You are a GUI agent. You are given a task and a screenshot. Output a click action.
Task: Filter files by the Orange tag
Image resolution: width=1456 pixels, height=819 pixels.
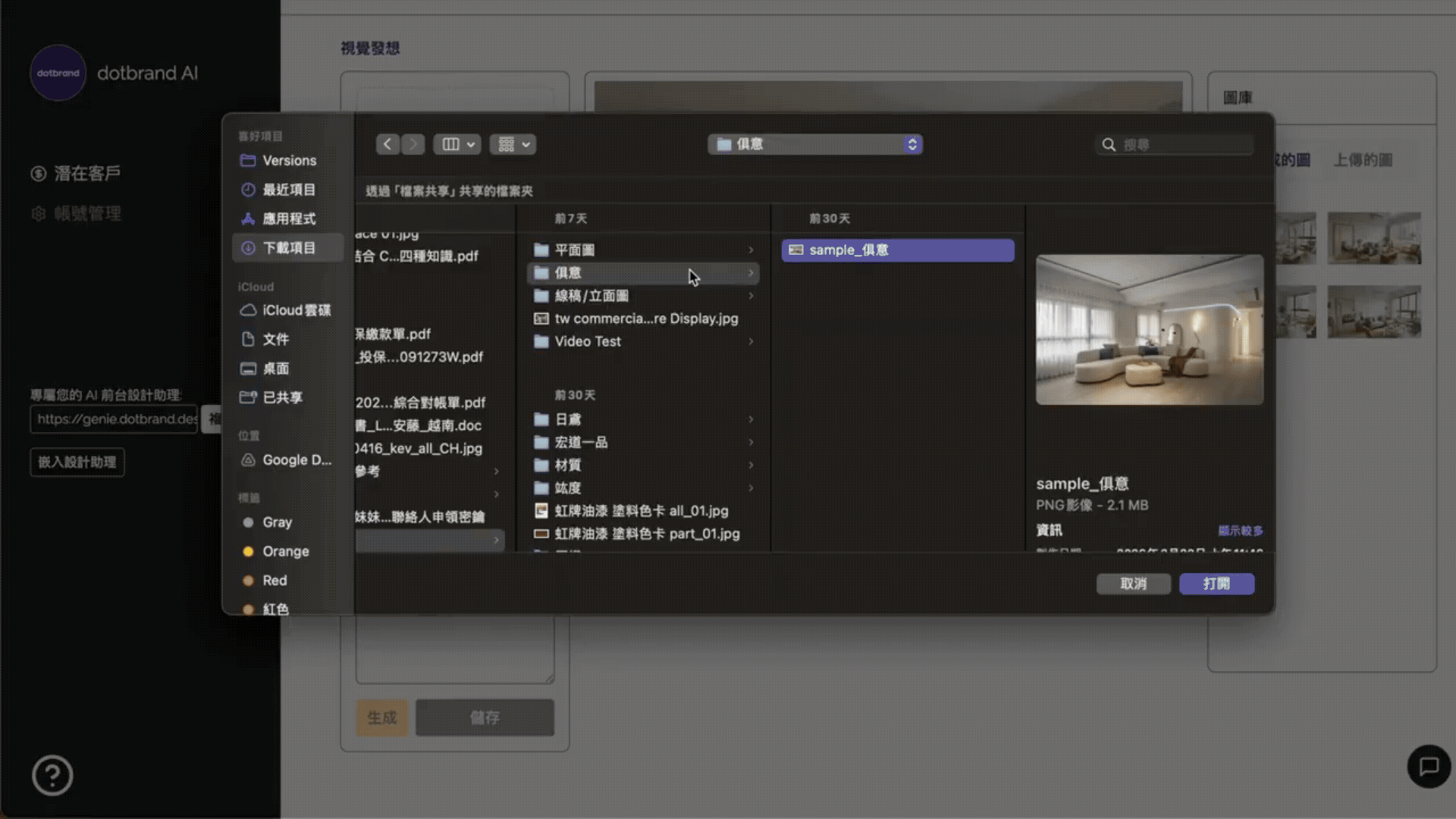coord(284,551)
